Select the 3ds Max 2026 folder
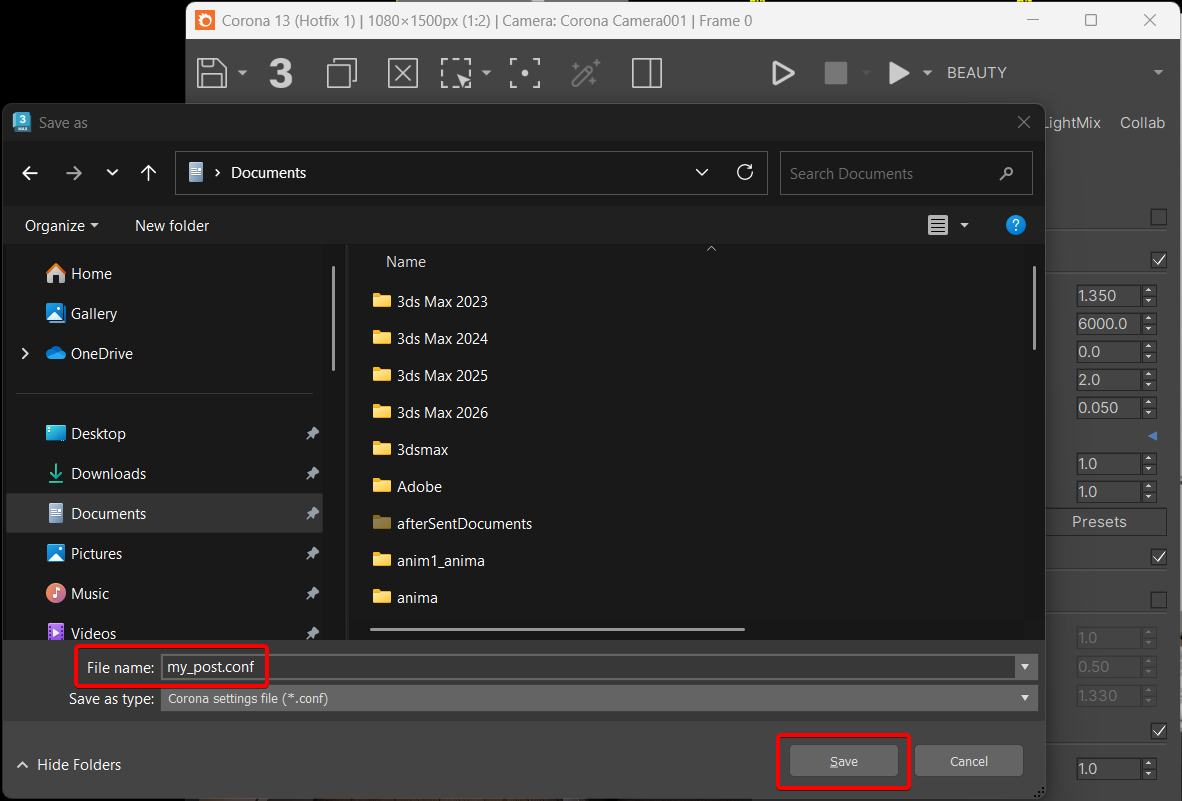Viewport: 1182px width, 801px height. point(430,412)
